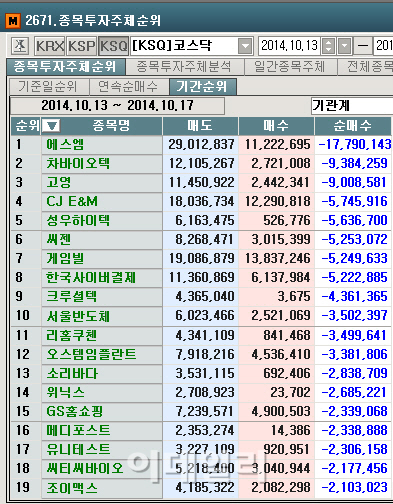Screen dimensions: 393x504
Task: Open the start date calendar dropdown
Action: coord(345,46)
